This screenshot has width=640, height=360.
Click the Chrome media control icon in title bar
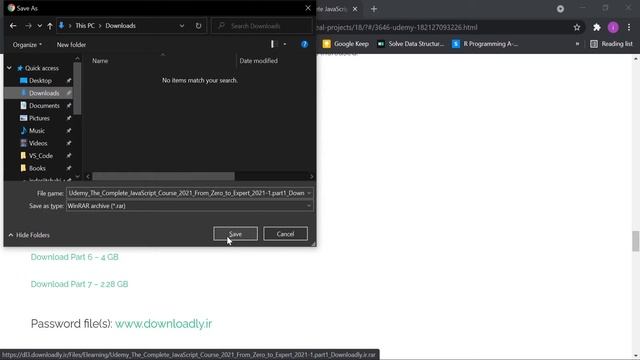coord(560,9)
